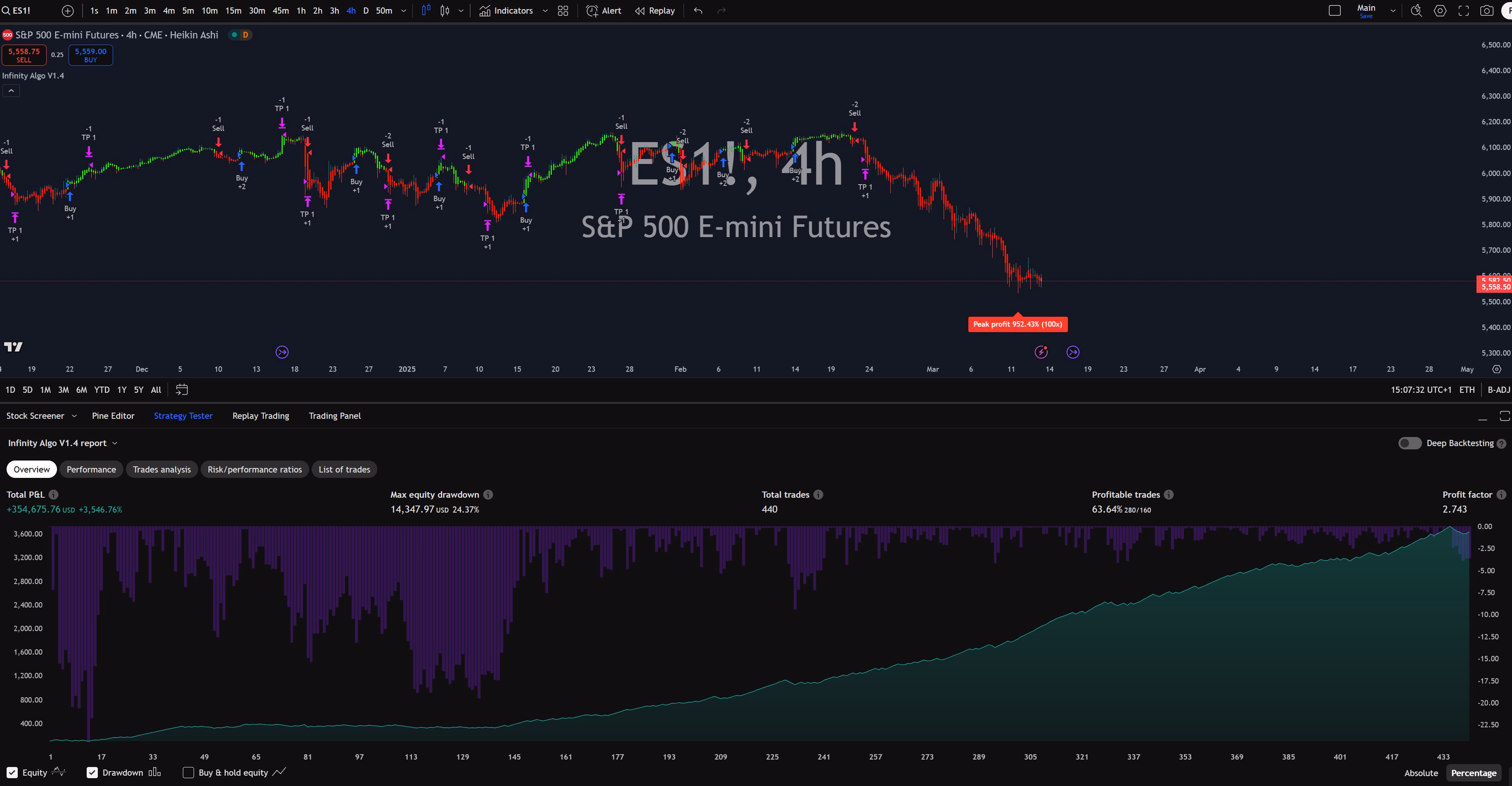Screen dimensions: 1512x786
Task: Click the TradingView logo on chart
Action: tap(14, 347)
